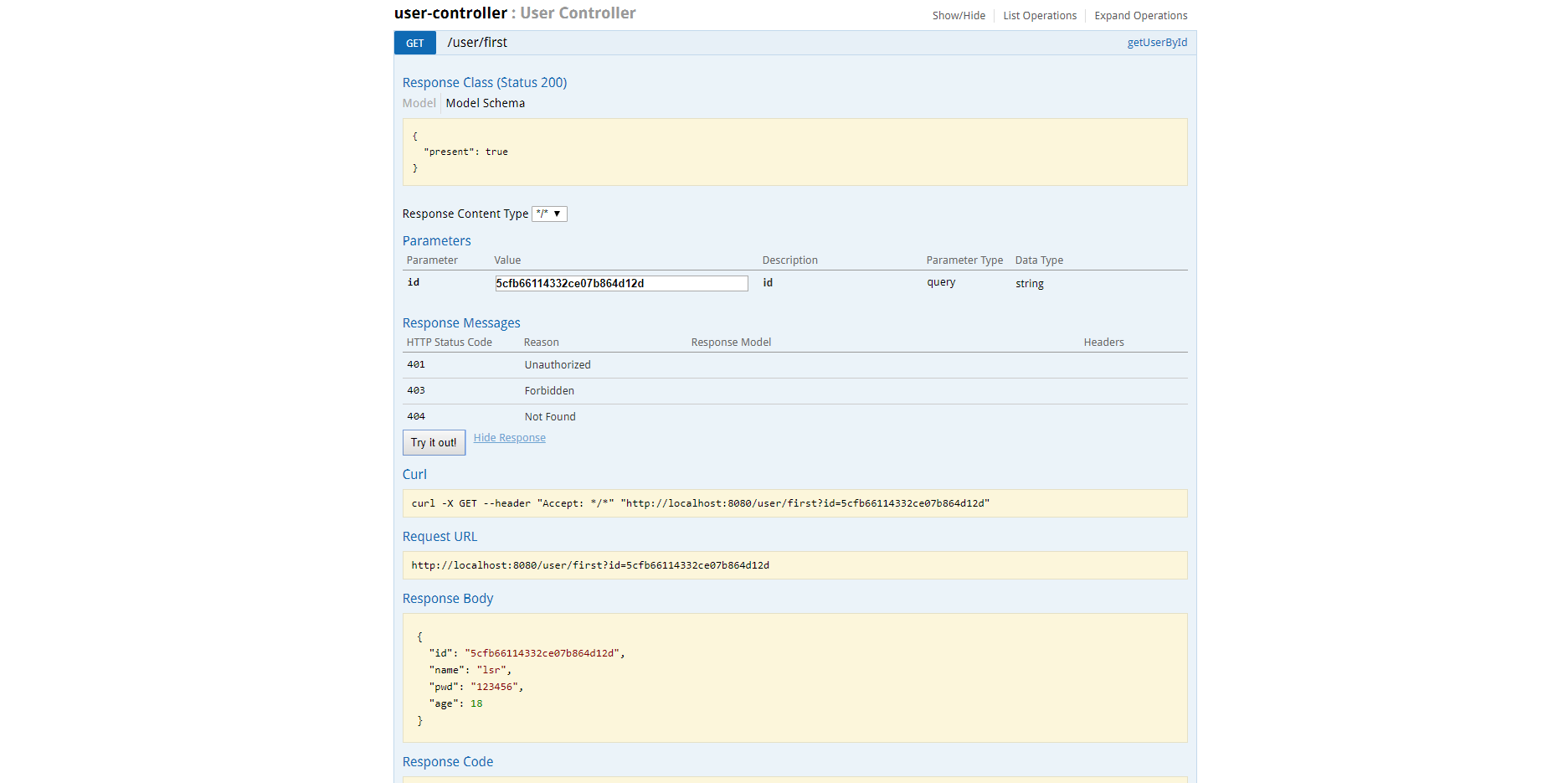Viewport: 1568px width, 783px height.
Task: Click the Headers column header
Action: pos(1103,343)
